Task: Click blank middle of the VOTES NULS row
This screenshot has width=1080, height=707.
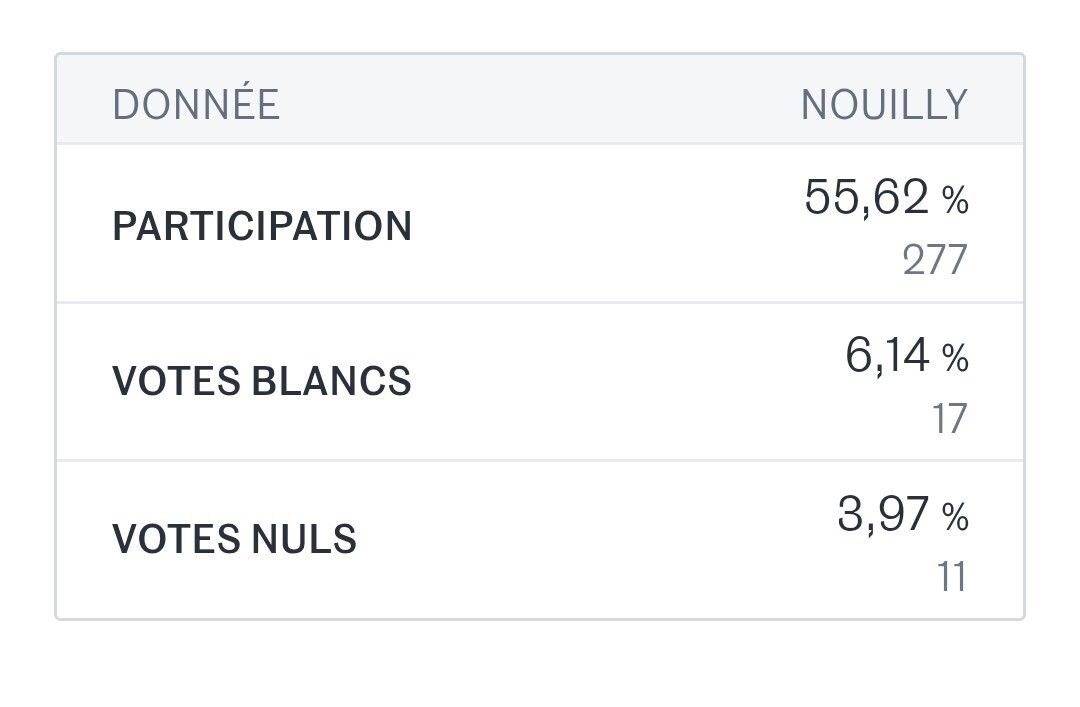Action: [x=600, y=540]
